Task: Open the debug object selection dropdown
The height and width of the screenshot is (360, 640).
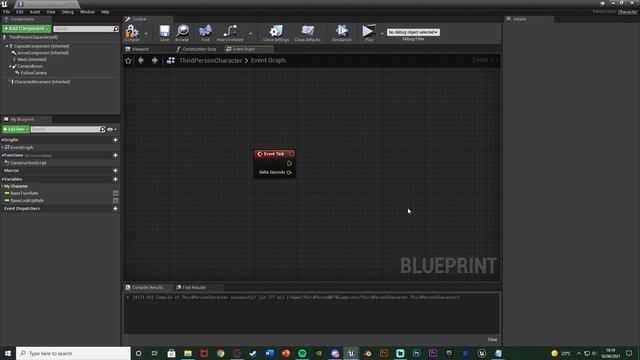Action: [413, 32]
